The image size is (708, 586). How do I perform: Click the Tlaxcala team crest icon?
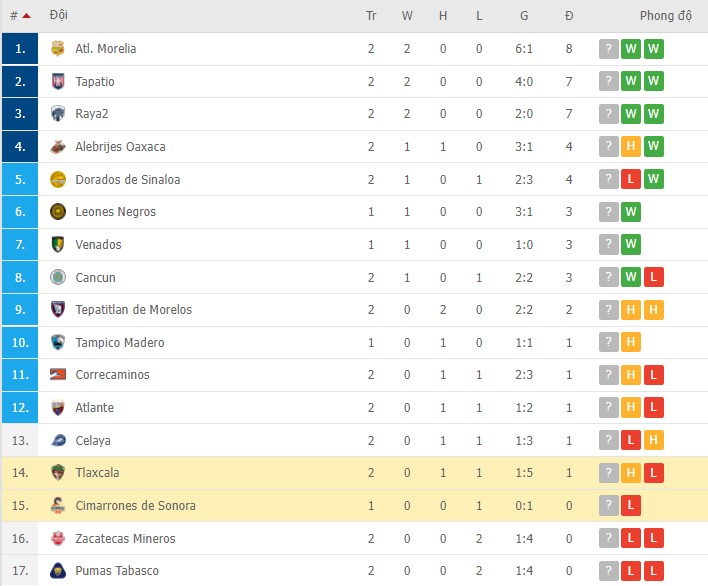(x=57, y=473)
